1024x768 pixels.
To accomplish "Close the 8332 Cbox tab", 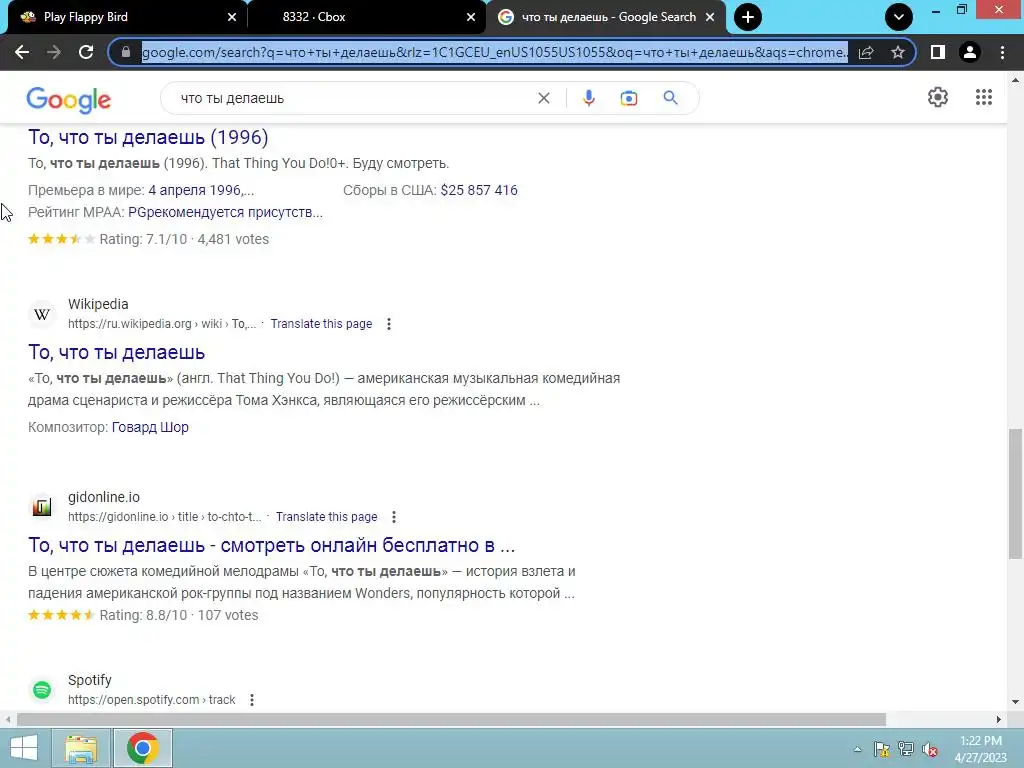I will 471,17.
